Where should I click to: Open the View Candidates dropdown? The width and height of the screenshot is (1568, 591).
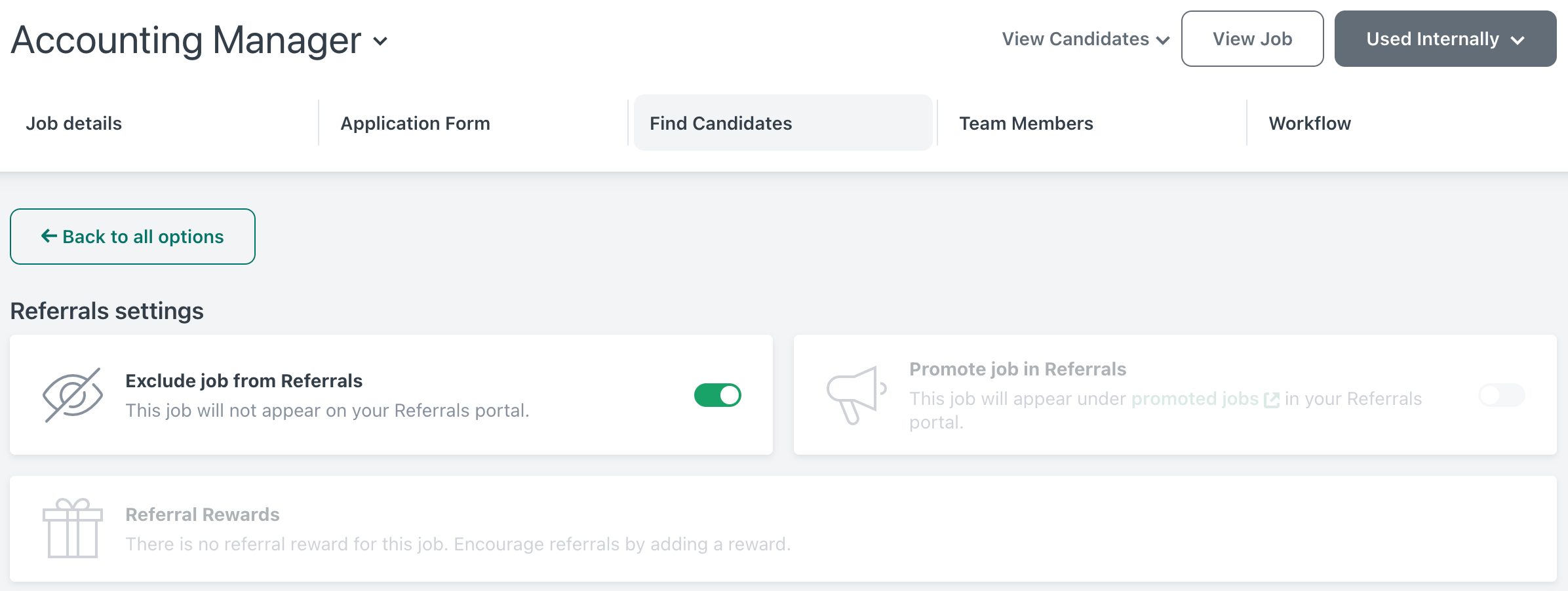click(x=1086, y=39)
